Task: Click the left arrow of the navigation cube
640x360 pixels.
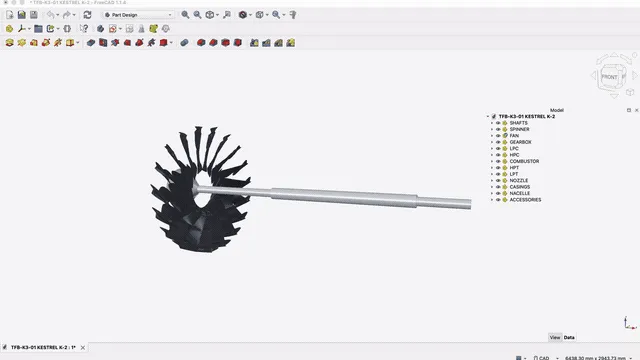Action: pos(593,75)
